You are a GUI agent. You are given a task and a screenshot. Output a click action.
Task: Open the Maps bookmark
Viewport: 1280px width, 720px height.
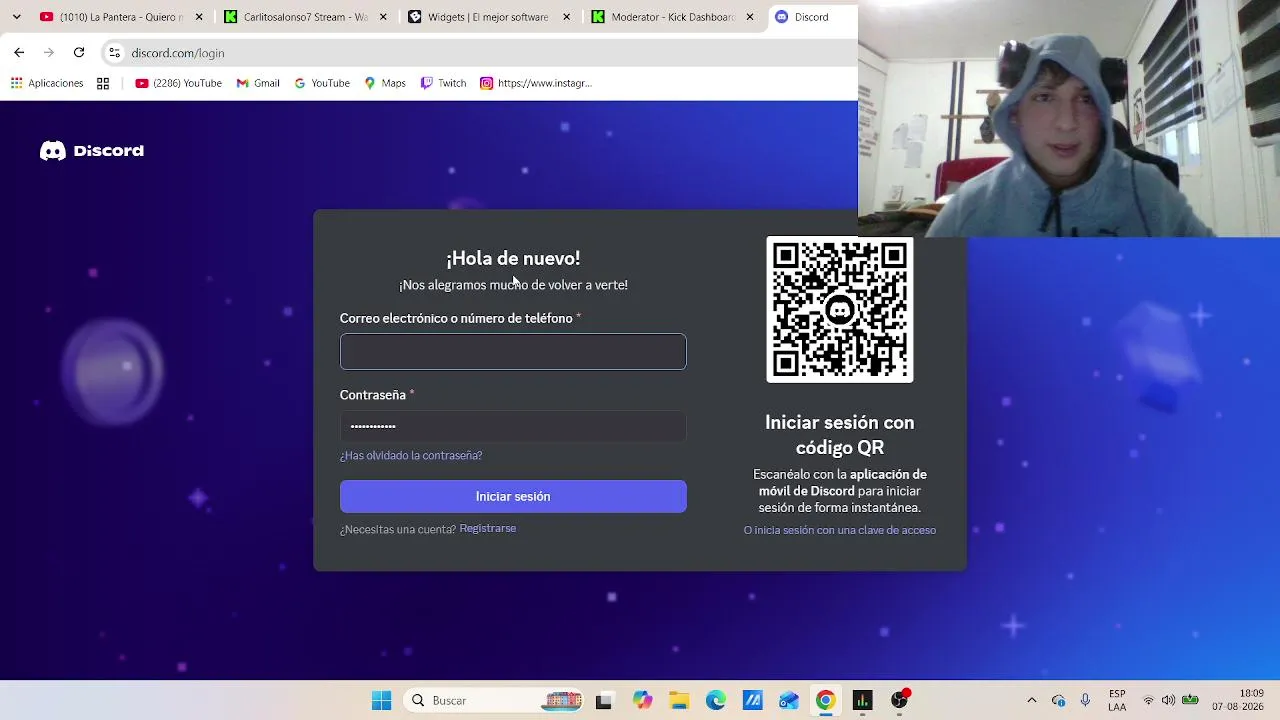[385, 83]
